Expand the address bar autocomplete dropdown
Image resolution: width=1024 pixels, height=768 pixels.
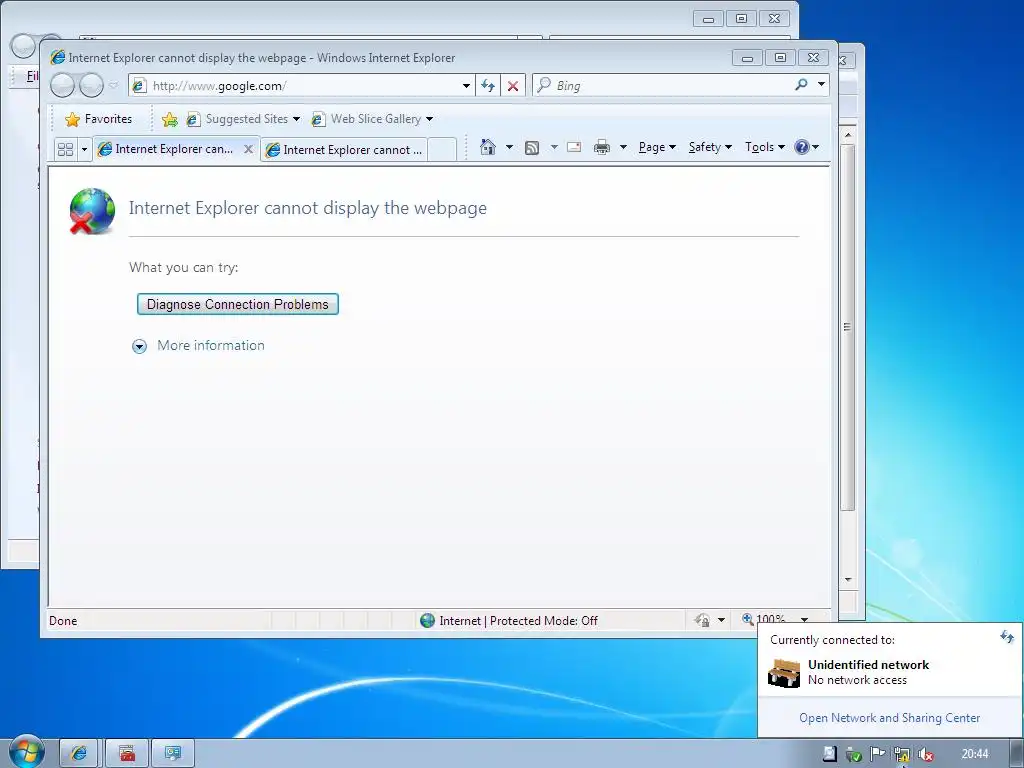pyautogui.click(x=466, y=86)
